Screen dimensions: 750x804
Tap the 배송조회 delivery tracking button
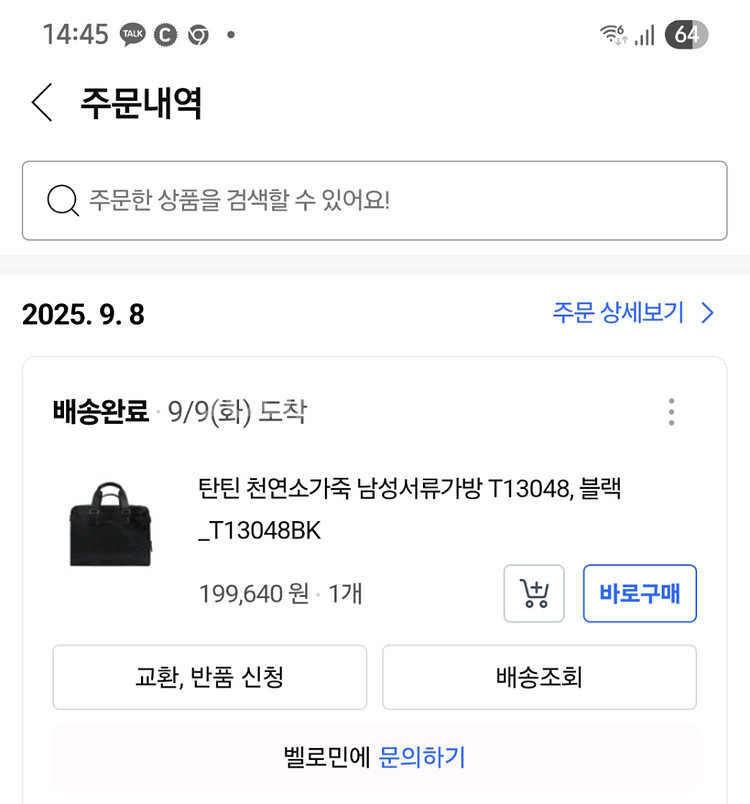[539, 678]
